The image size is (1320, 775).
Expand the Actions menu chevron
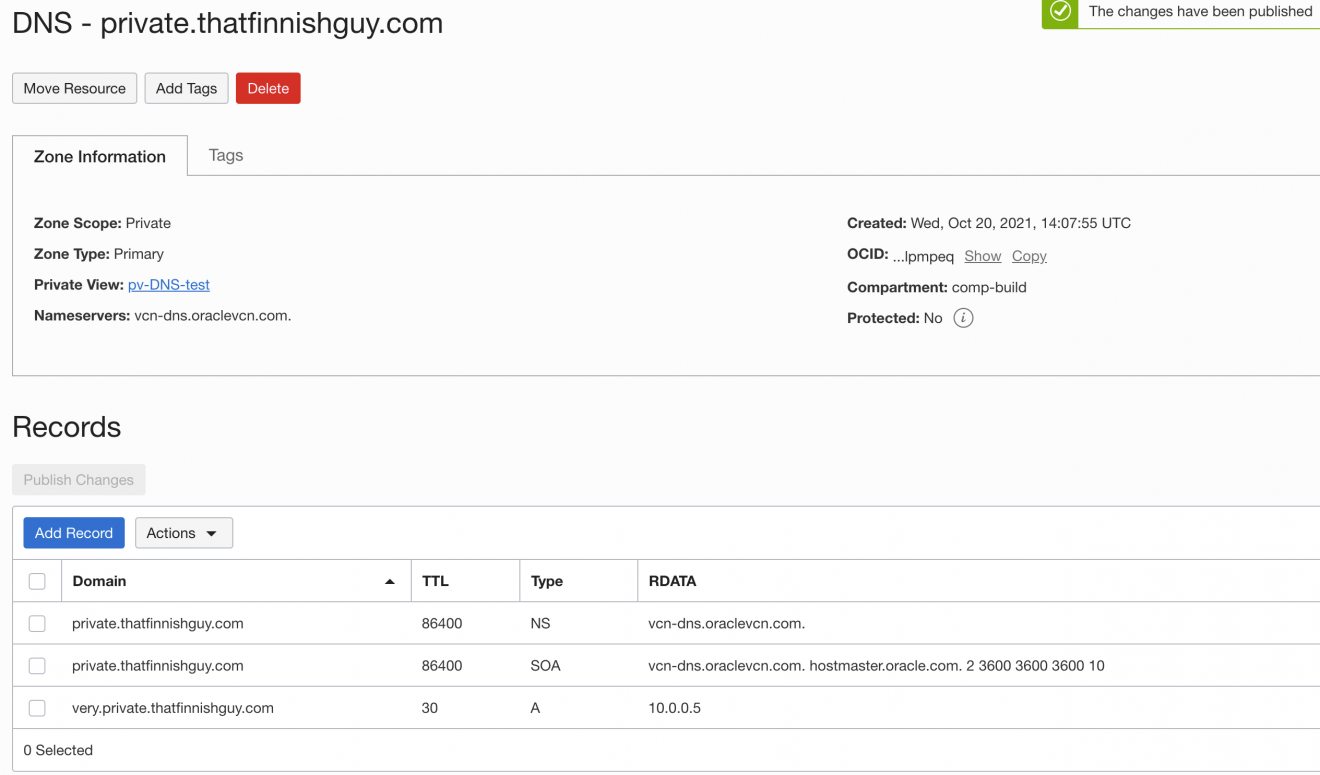(x=211, y=533)
